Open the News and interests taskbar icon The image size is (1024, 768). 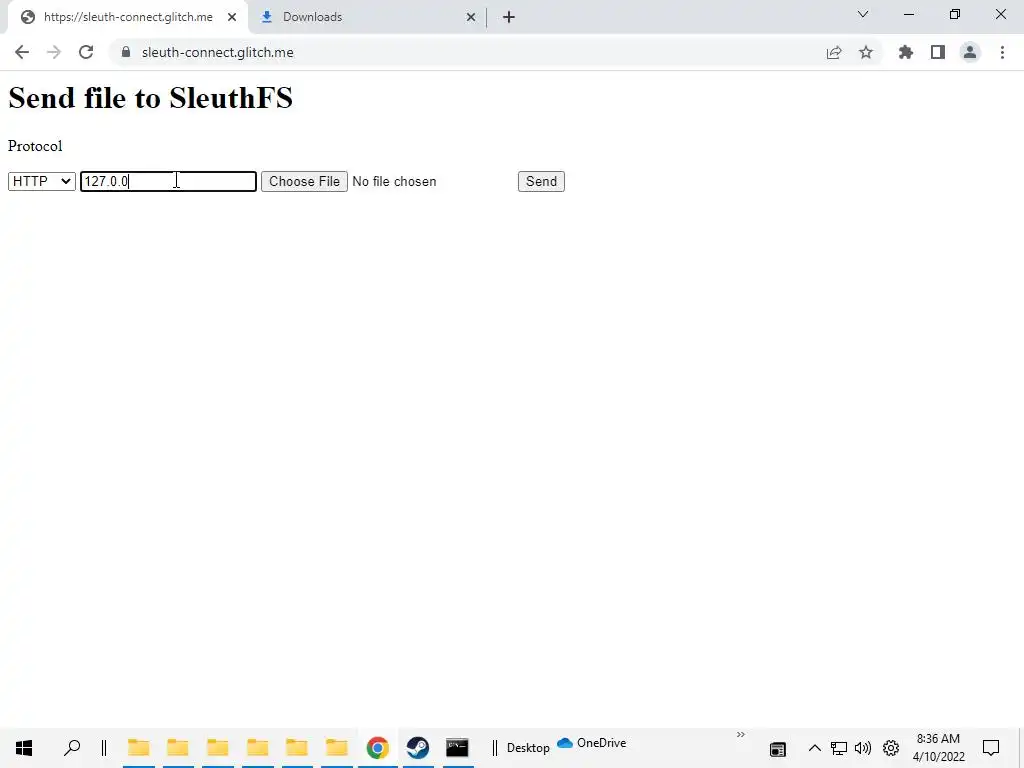[x=777, y=749]
